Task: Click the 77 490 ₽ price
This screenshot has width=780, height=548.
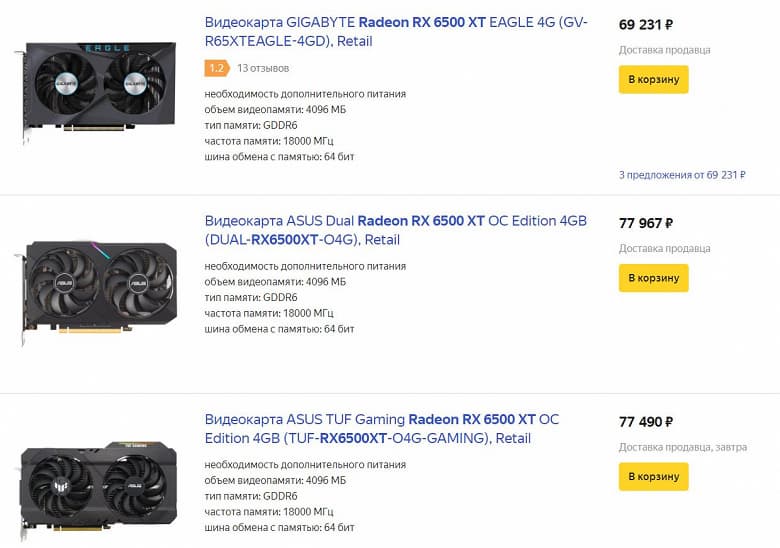Action: point(646,422)
